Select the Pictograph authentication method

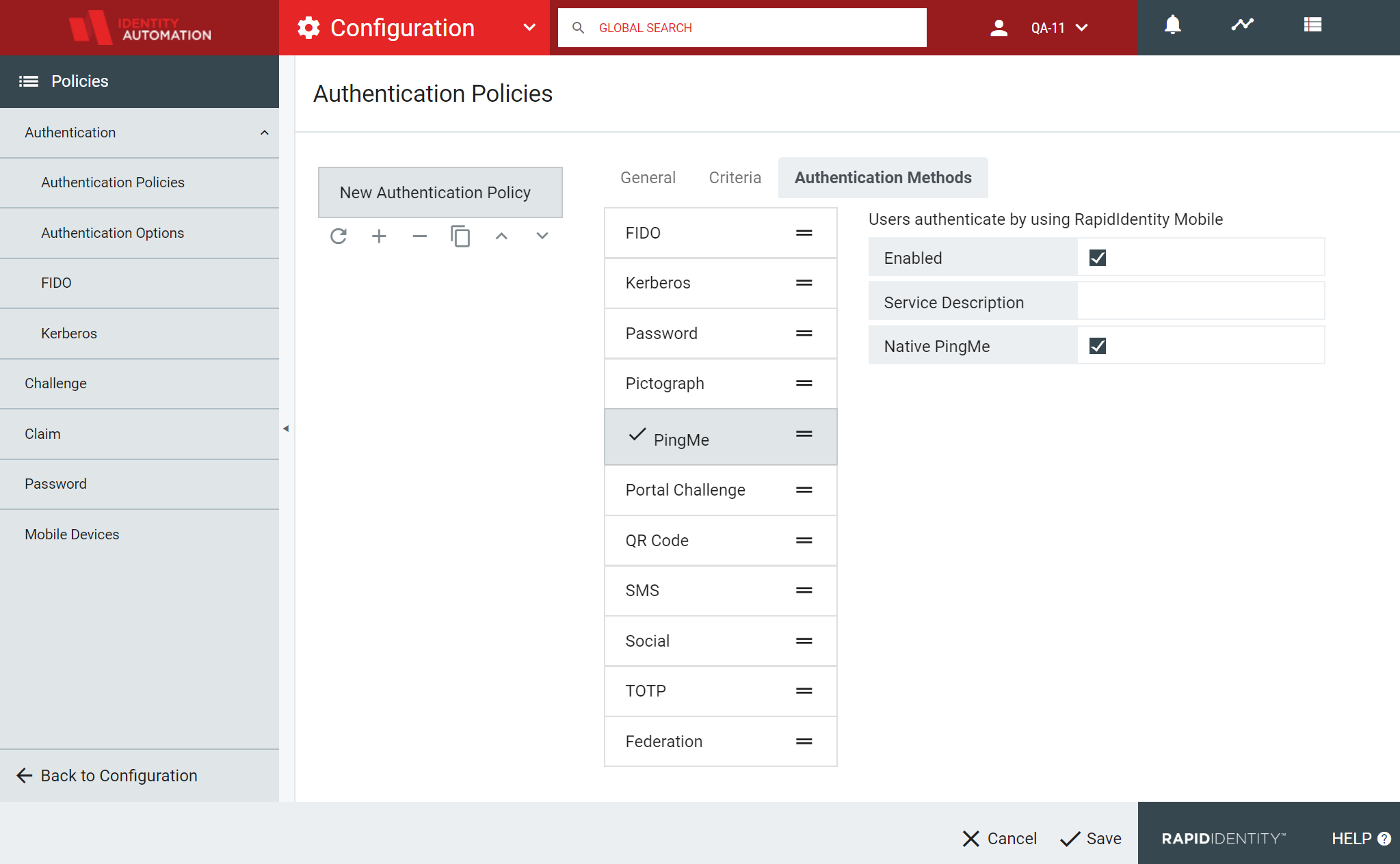(721, 383)
